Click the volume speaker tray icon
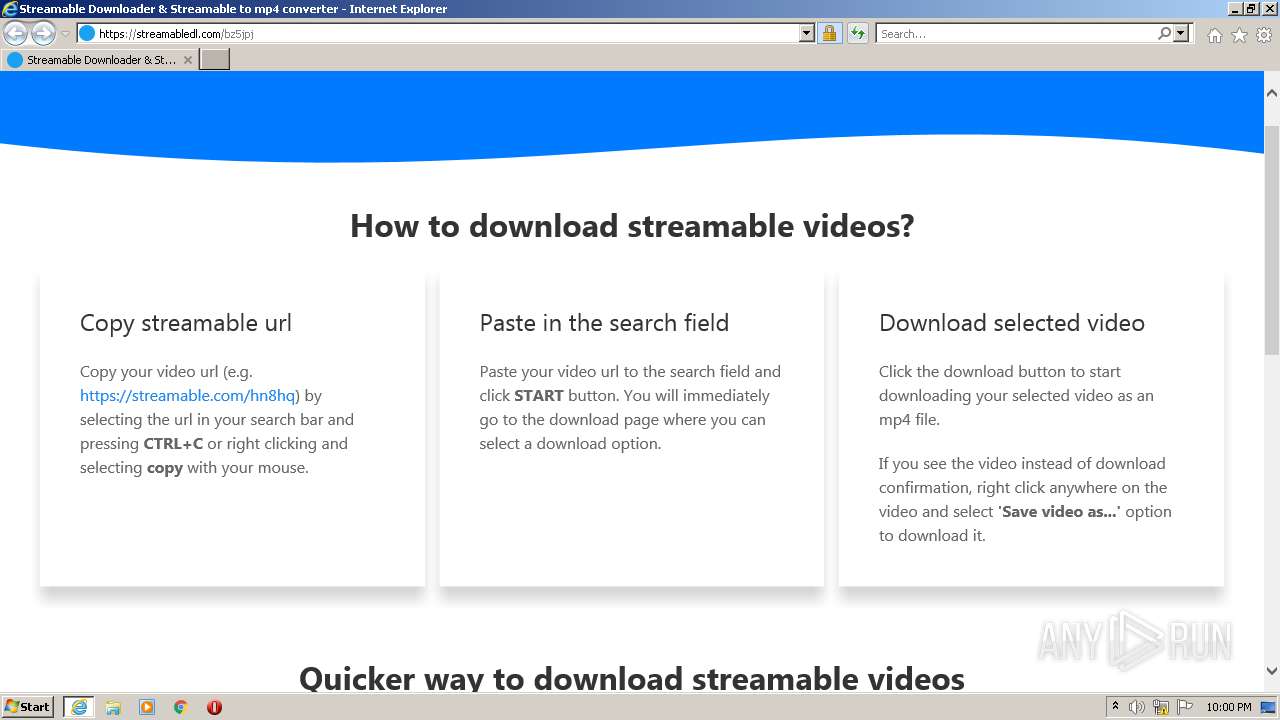This screenshot has height=720, width=1280. tap(1137, 707)
